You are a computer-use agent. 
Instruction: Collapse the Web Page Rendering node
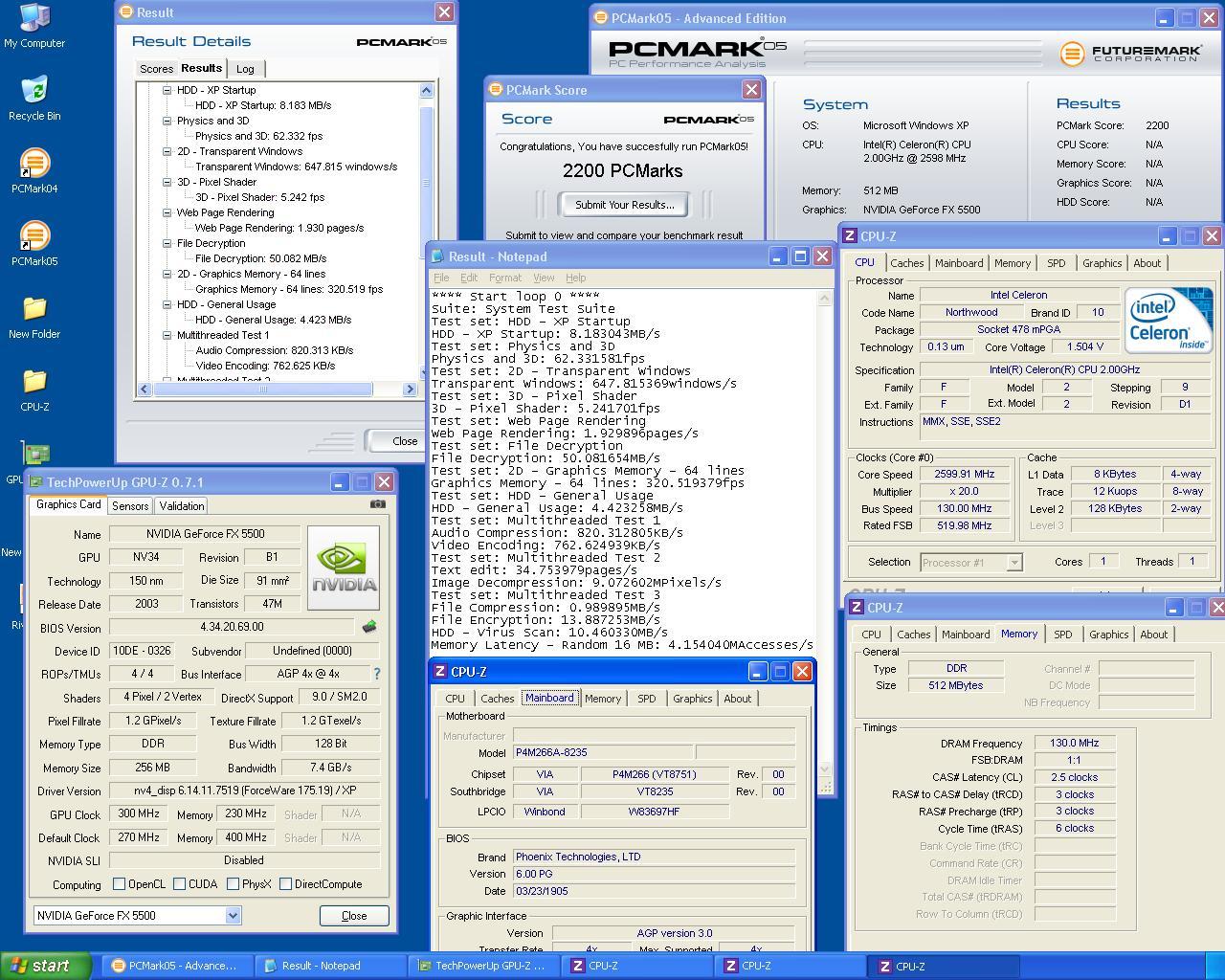(167, 212)
